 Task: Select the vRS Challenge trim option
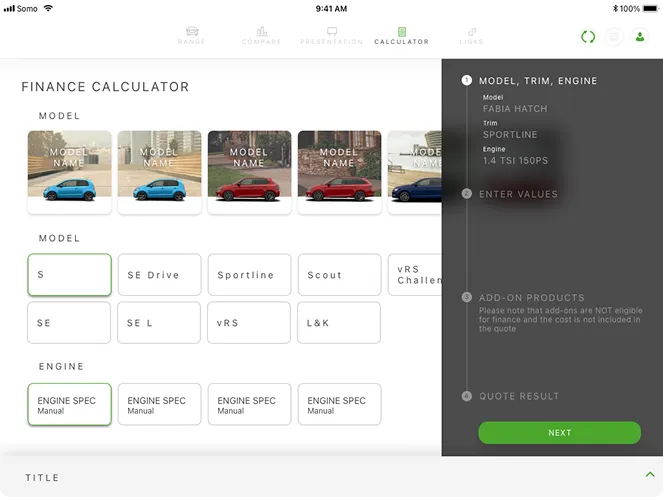(x=415, y=275)
